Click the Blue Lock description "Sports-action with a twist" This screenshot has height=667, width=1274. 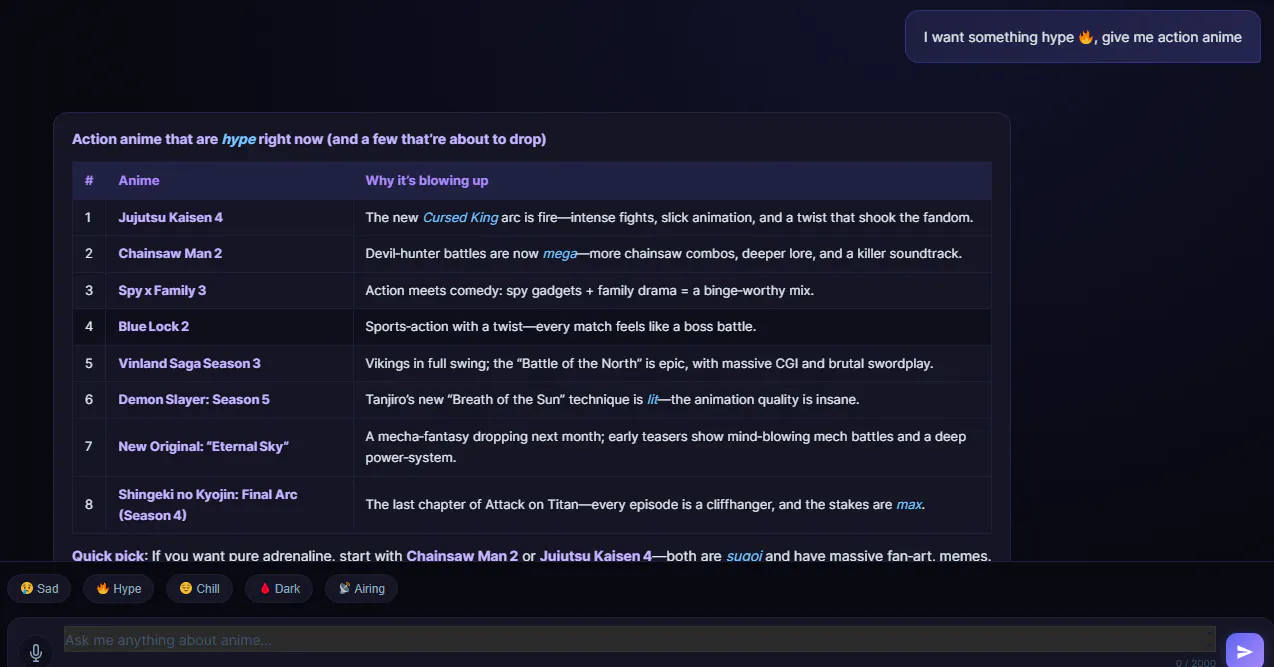pyautogui.click(x=561, y=326)
